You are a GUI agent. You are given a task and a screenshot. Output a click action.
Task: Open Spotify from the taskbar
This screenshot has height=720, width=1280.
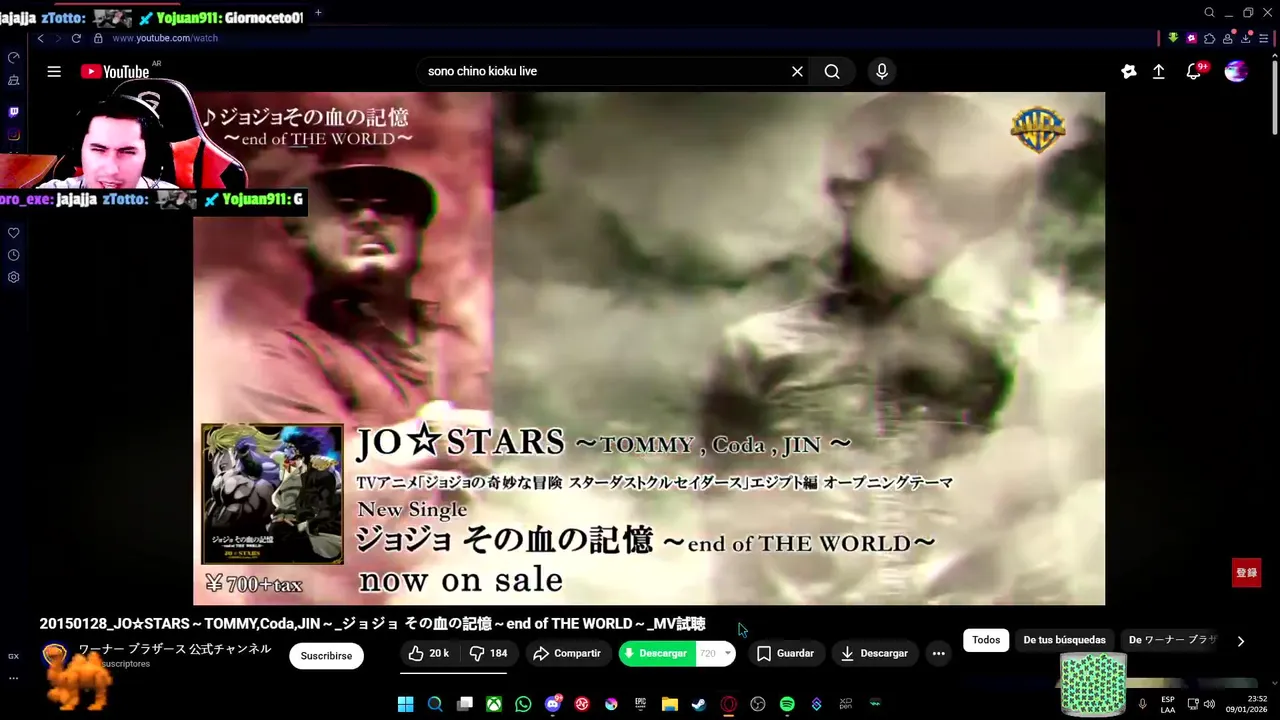pos(787,704)
